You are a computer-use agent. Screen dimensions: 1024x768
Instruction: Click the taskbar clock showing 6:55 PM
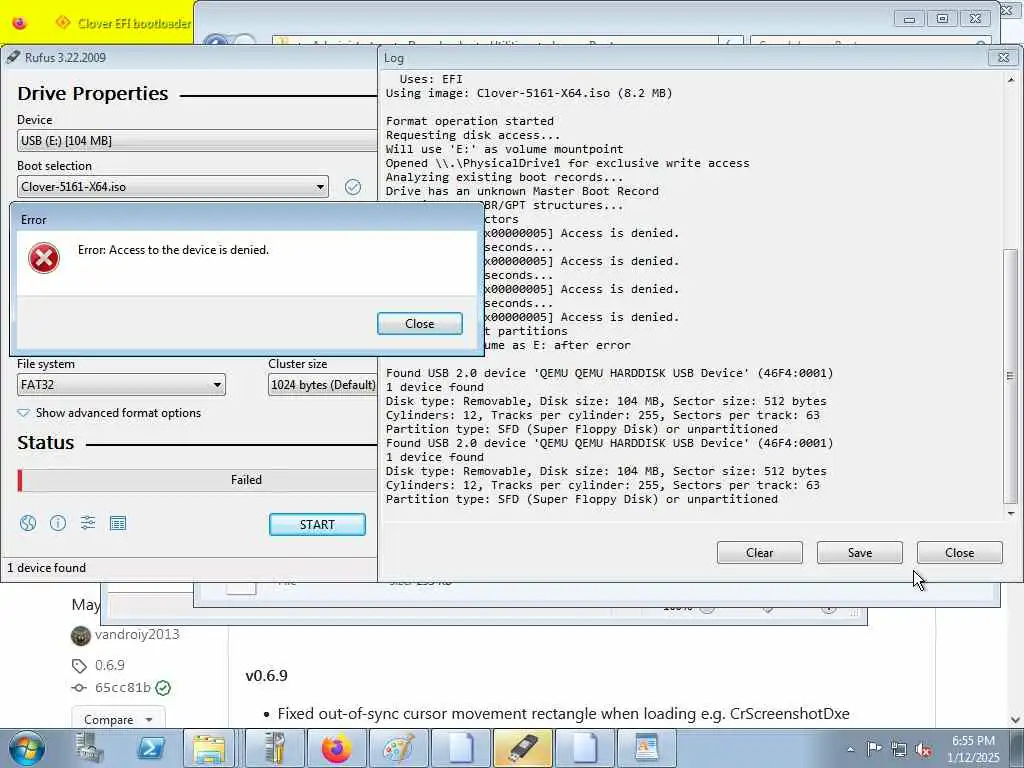[973, 749]
